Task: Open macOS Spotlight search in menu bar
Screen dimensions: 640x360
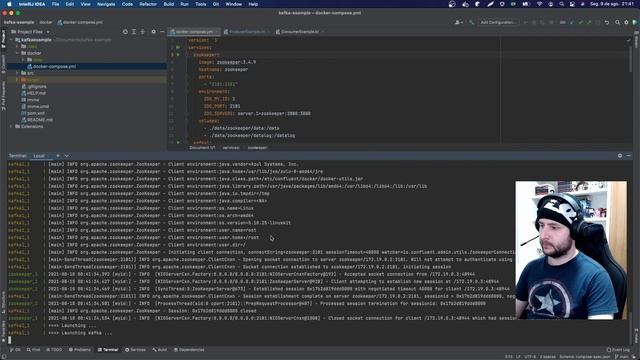Action: tap(562, 4)
